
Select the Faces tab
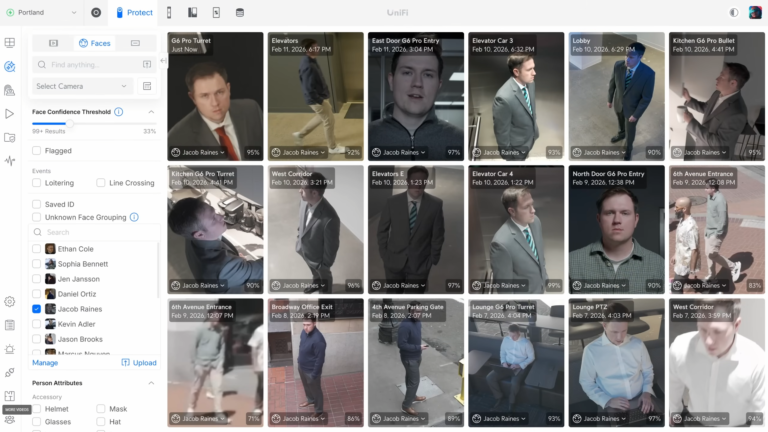pos(95,43)
